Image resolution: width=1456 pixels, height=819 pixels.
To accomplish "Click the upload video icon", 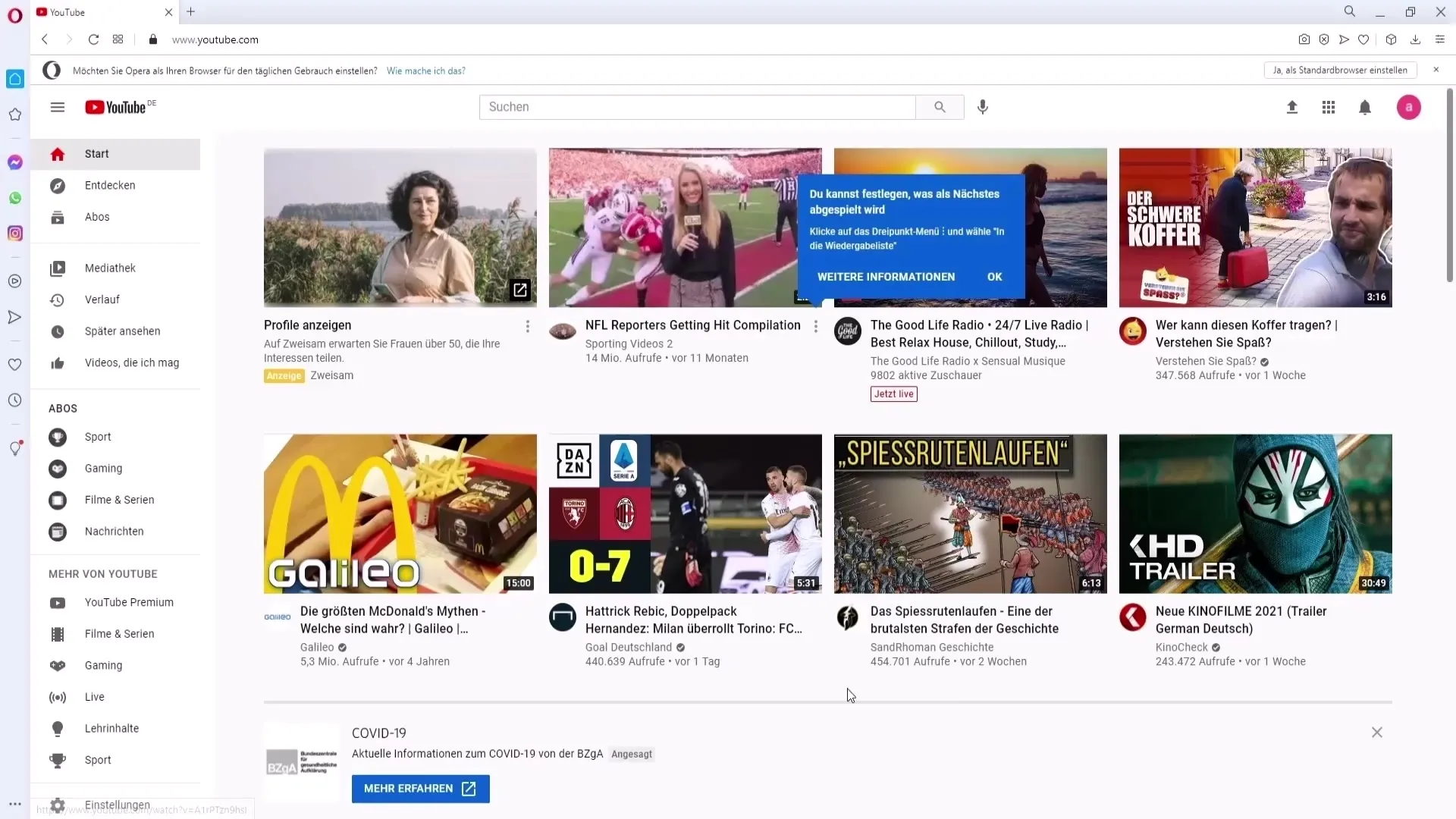I will (1292, 107).
